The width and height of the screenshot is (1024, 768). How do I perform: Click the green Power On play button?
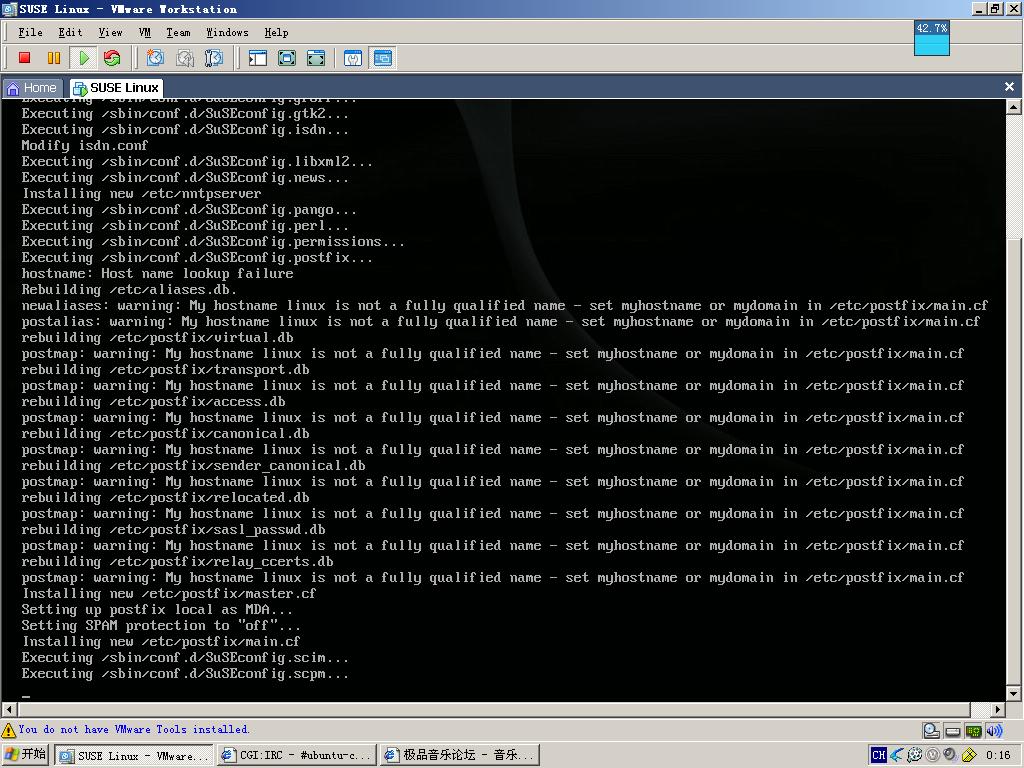[84, 58]
